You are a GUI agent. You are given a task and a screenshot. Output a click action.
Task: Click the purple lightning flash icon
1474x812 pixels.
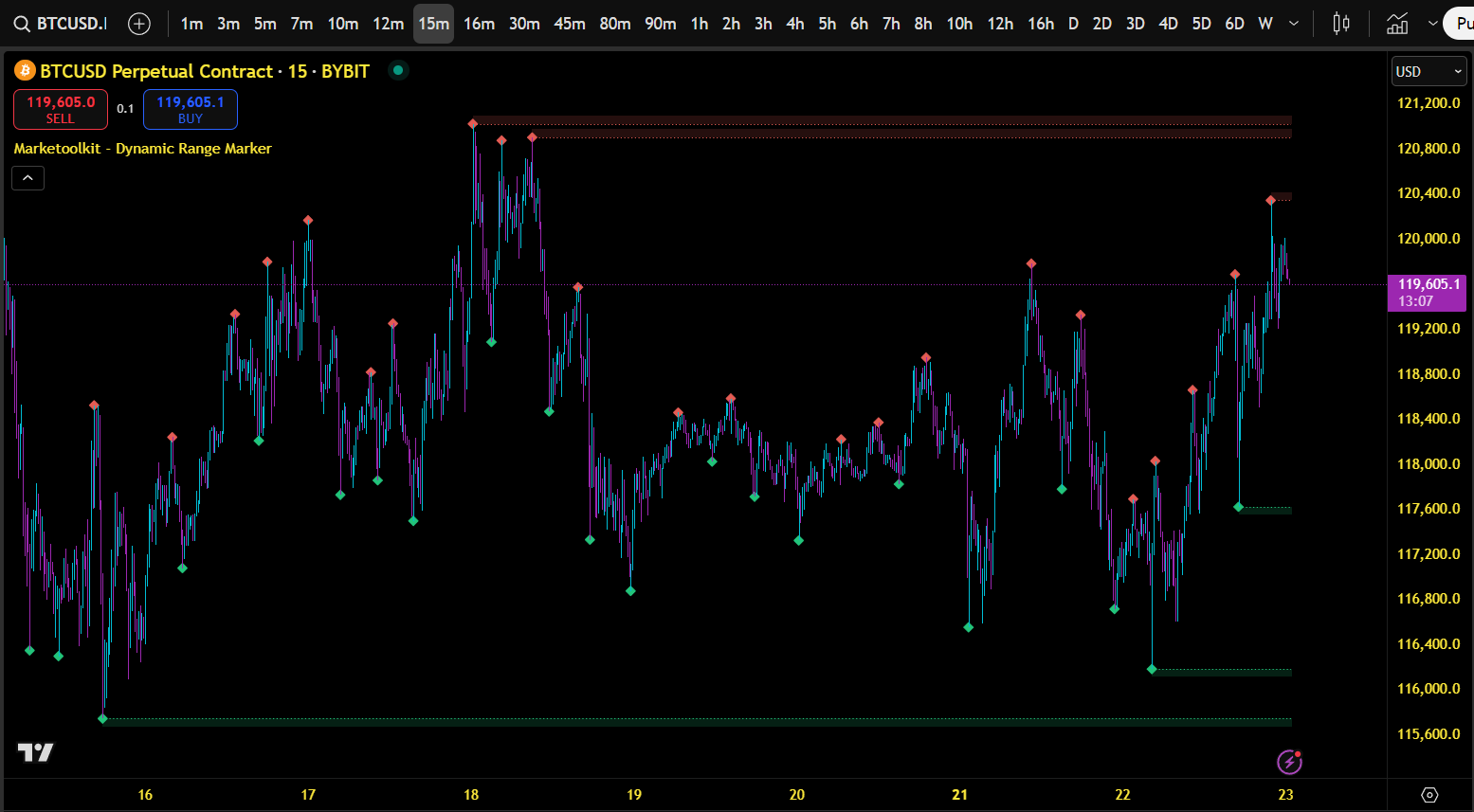click(x=1289, y=761)
